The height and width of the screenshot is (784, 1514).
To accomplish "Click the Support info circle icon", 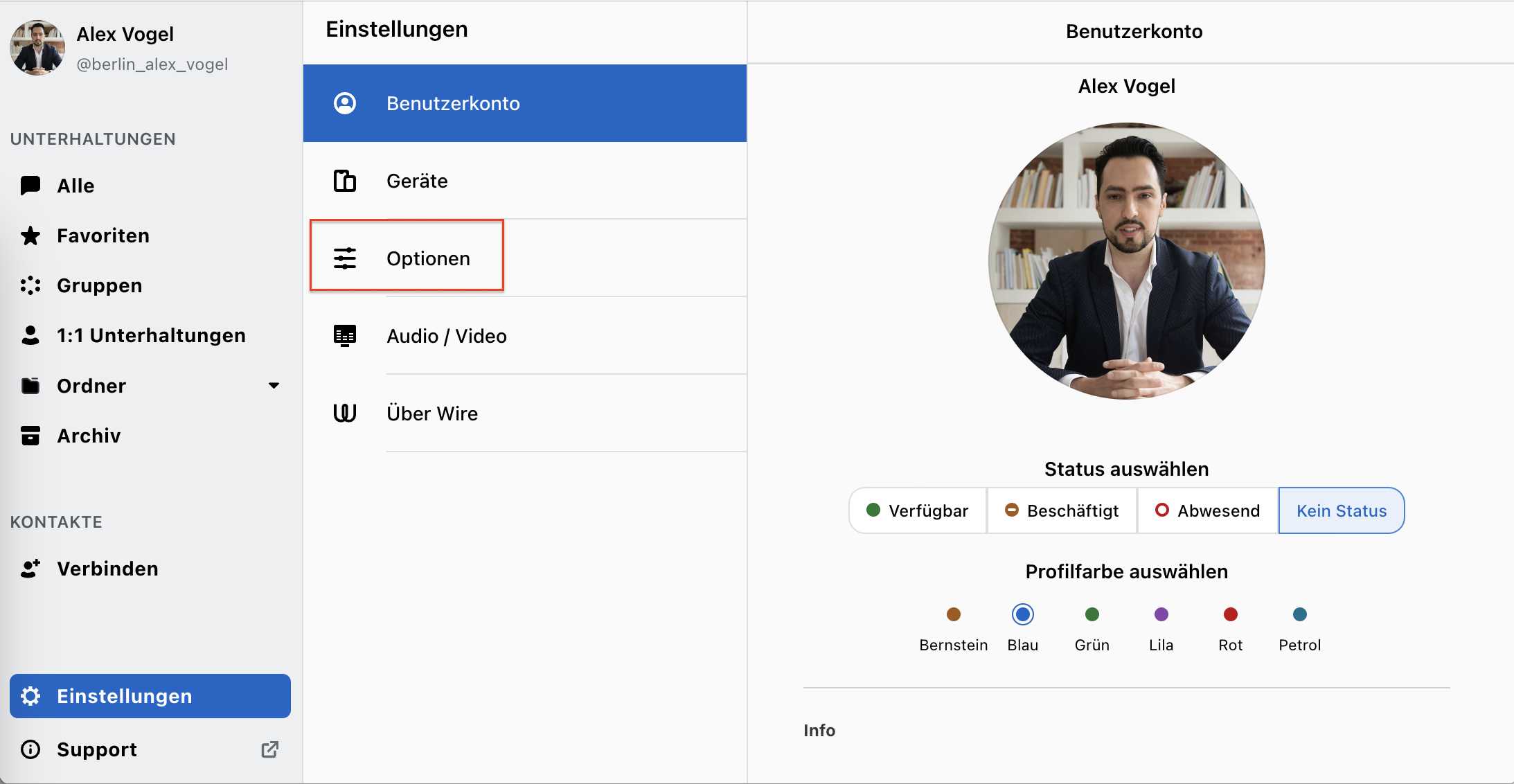I will (30, 749).
